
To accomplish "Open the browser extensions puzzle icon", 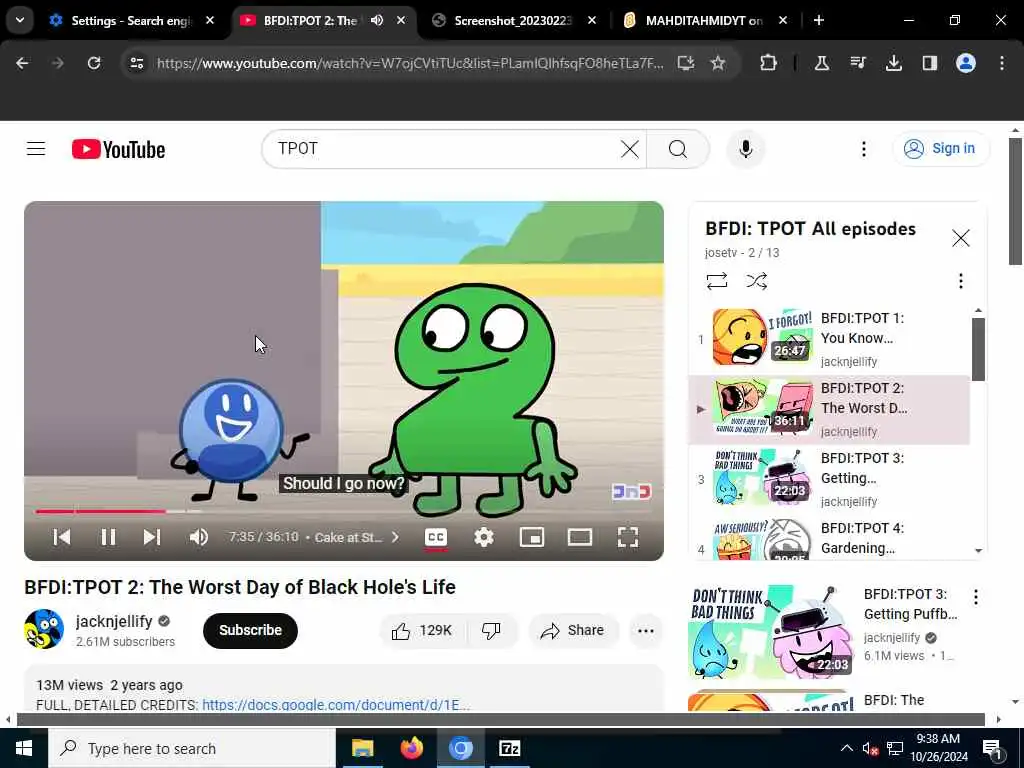I will point(769,63).
